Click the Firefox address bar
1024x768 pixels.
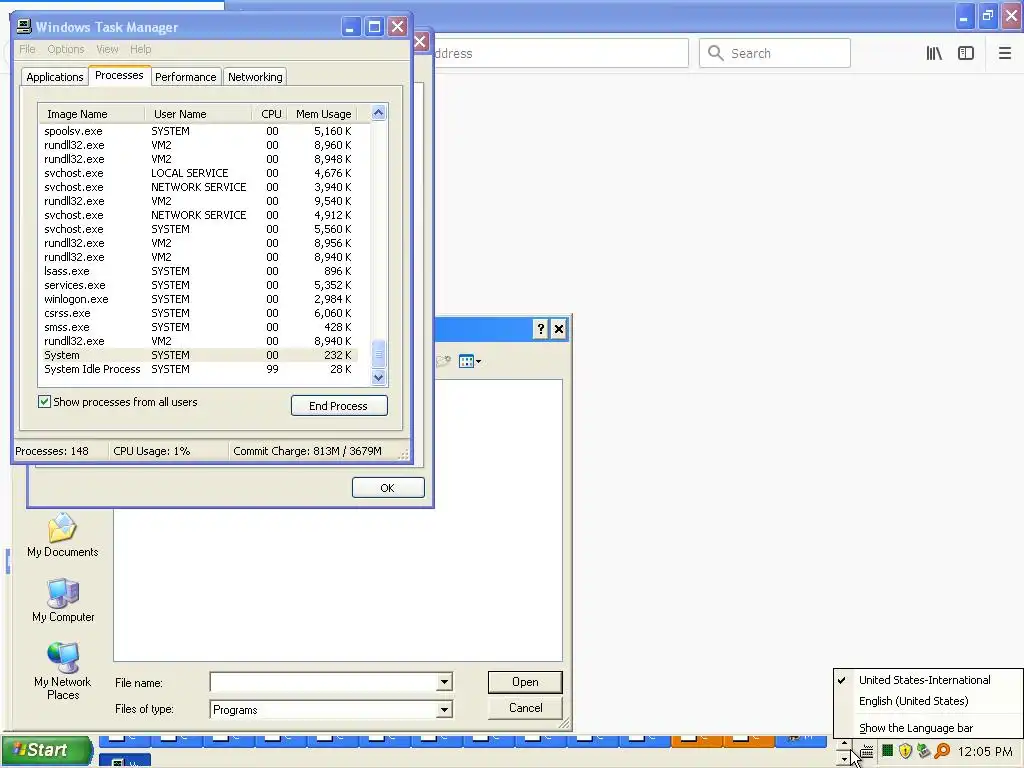[560, 54]
